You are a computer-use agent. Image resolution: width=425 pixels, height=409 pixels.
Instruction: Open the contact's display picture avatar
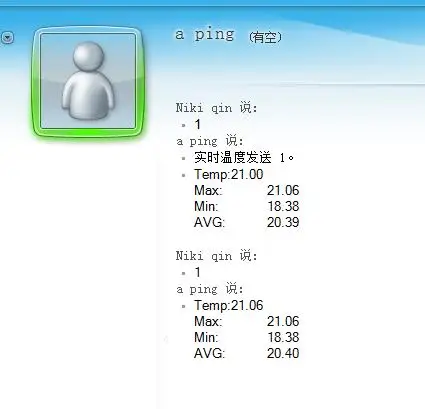tap(88, 81)
